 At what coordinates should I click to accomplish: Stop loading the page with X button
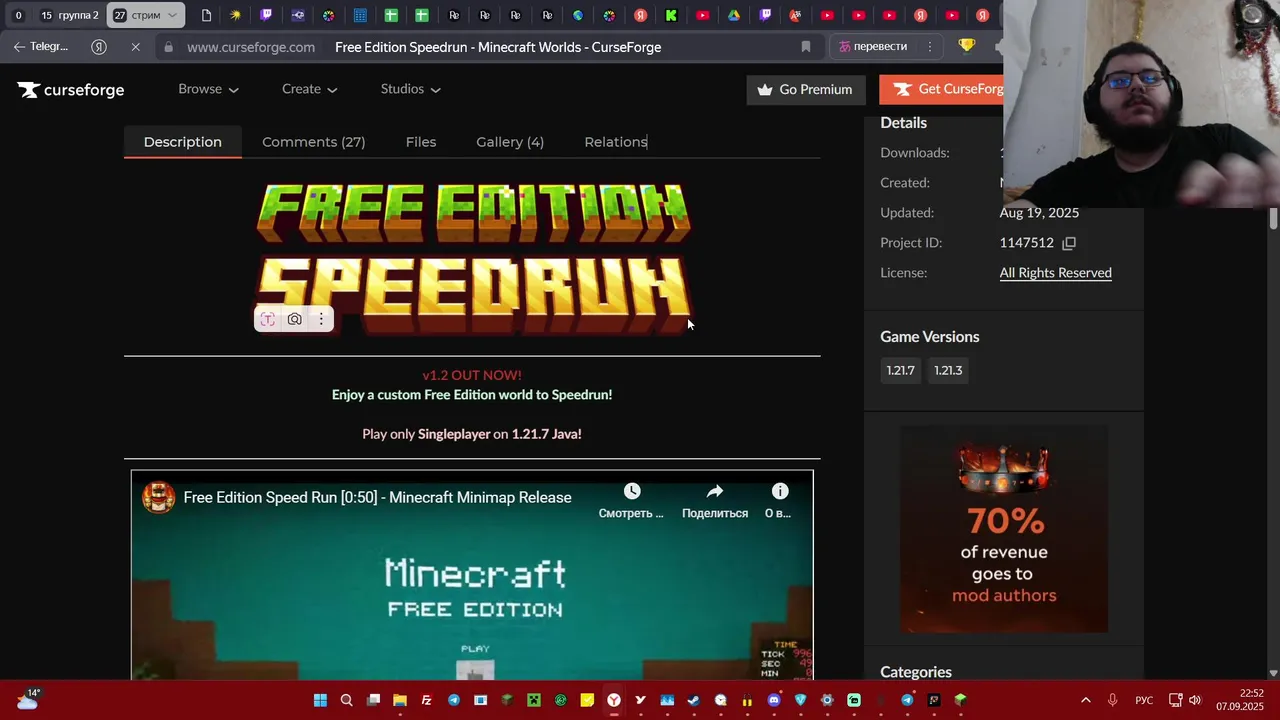tap(136, 47)
